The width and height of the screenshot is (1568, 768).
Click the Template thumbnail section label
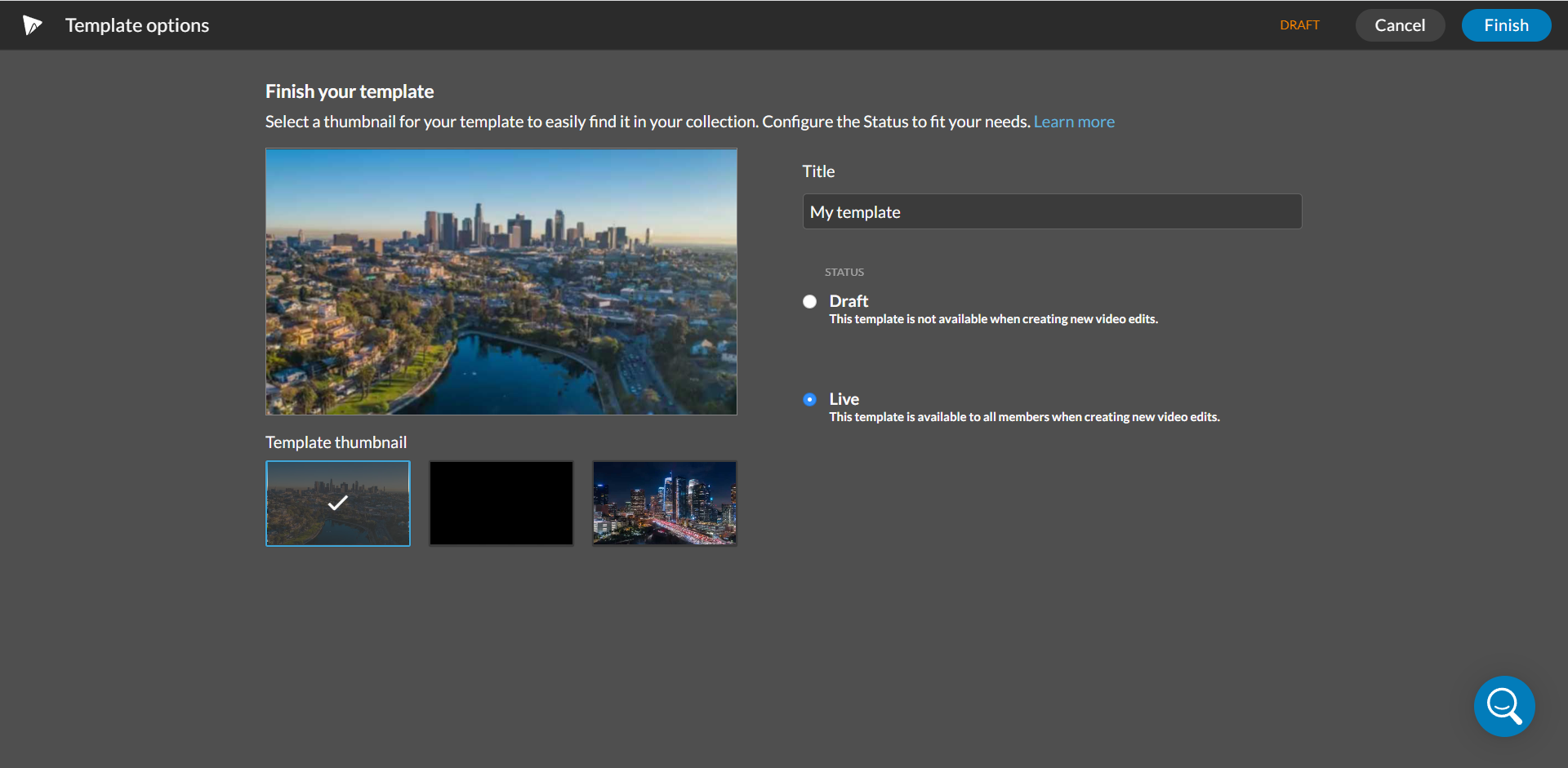(x=336, y=442)
